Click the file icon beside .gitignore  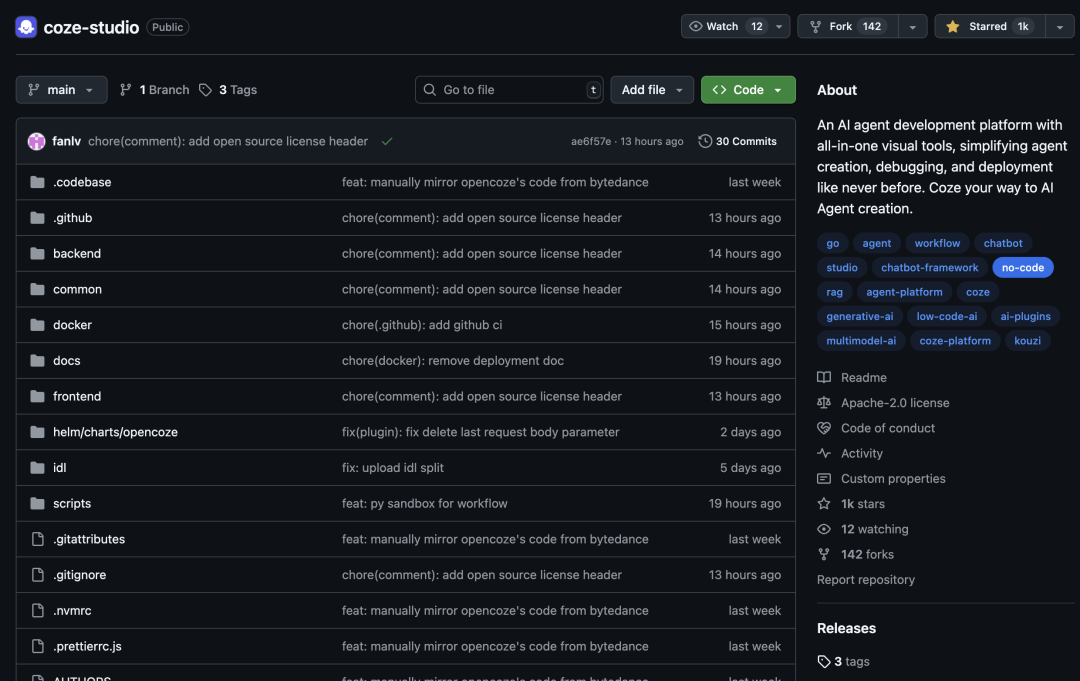click(x=38, y=575)
